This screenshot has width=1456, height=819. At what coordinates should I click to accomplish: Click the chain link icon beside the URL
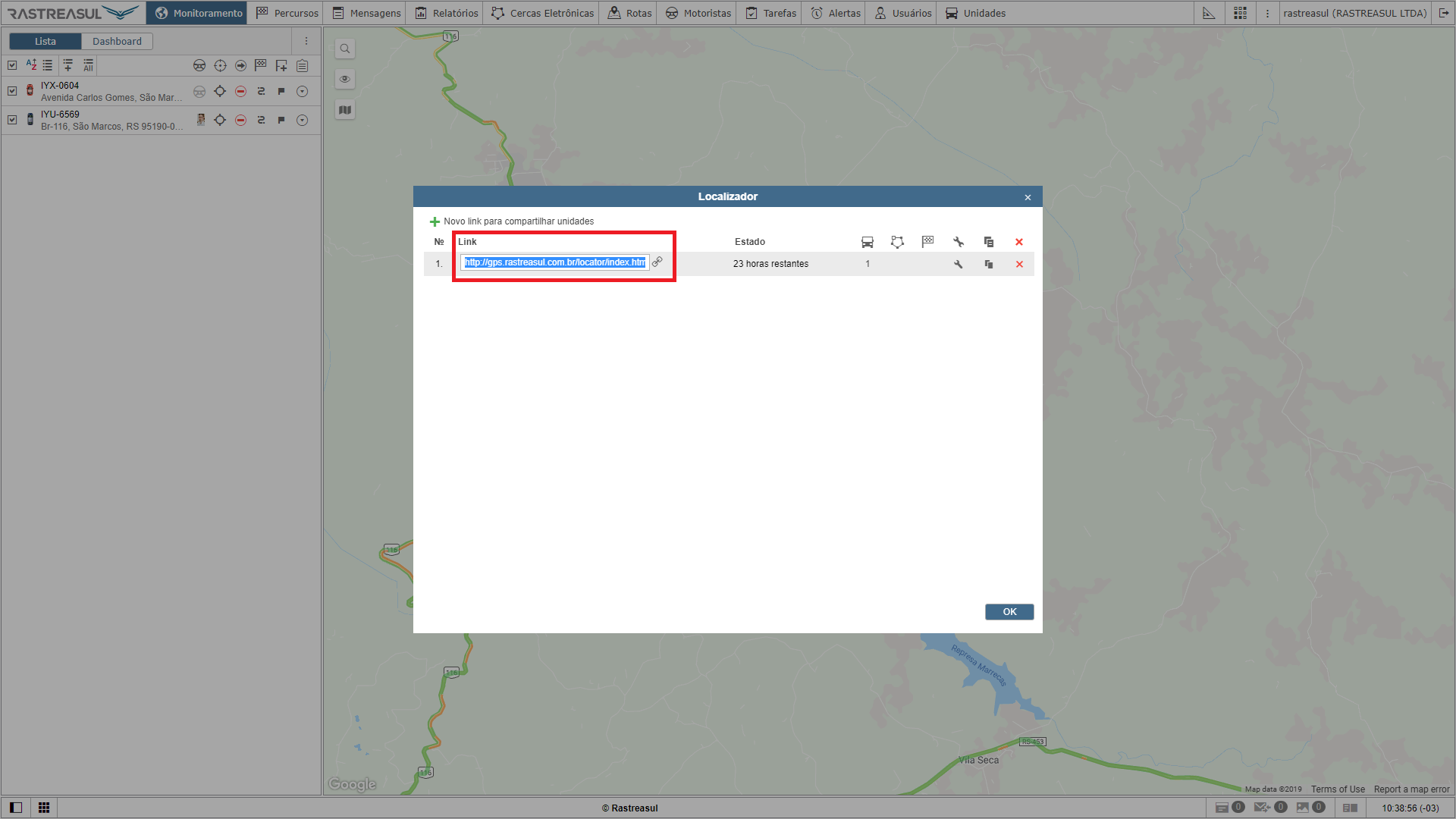coord(657,262)
